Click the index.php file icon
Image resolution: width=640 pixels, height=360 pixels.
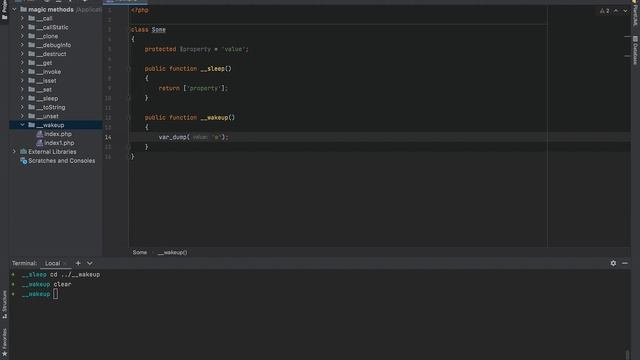(40, 134)
